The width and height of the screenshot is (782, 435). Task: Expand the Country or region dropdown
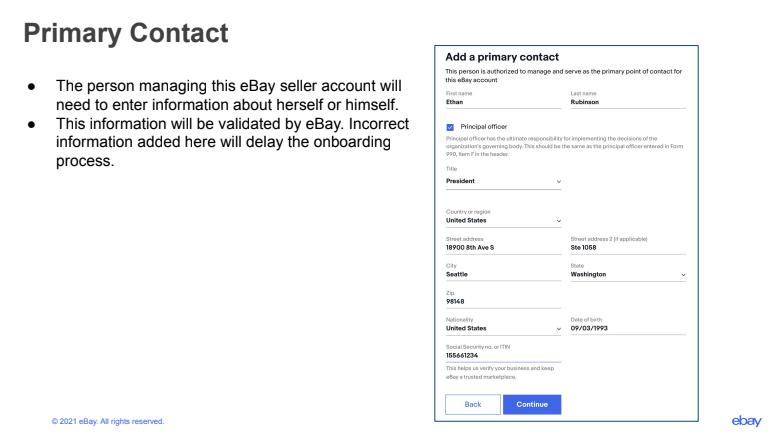pos(503,220)
